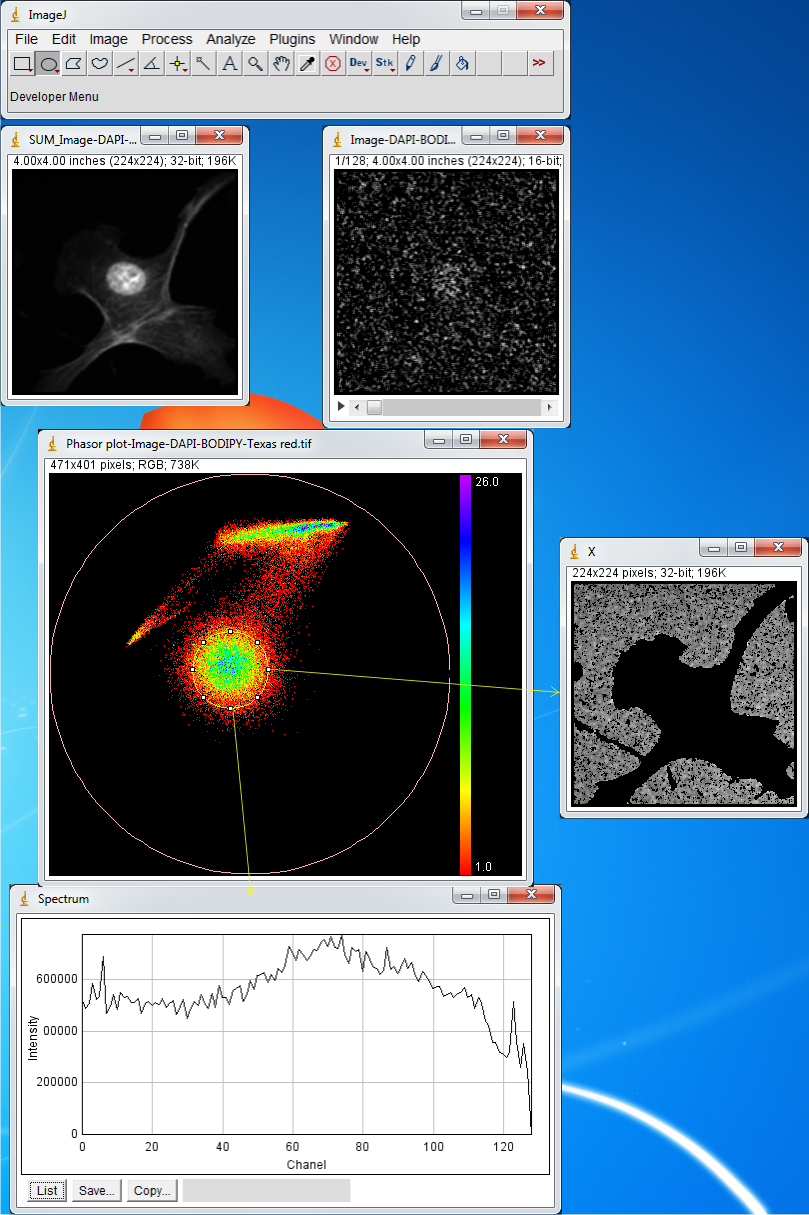Screen dimensions: 809x1215
Task: Select the Paintbrush tool
Action: pyautogui.click(x=437, y=64)
